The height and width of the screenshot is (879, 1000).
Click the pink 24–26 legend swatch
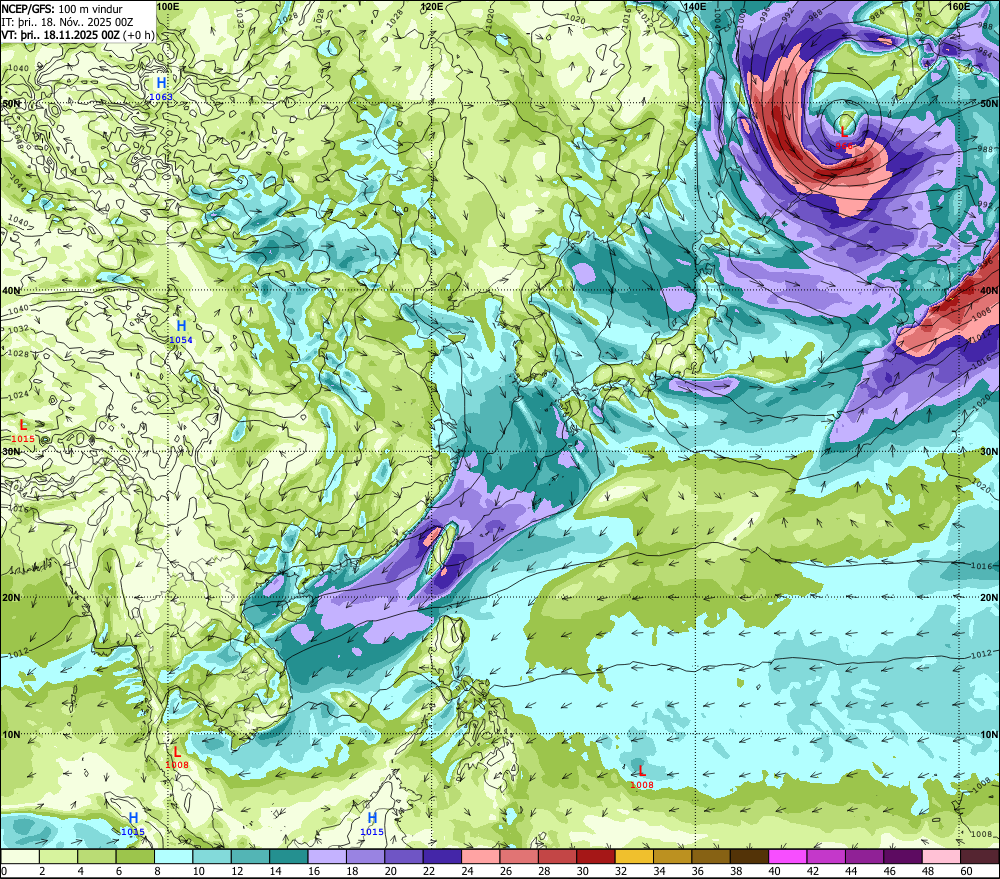click(x=480, y=856)
